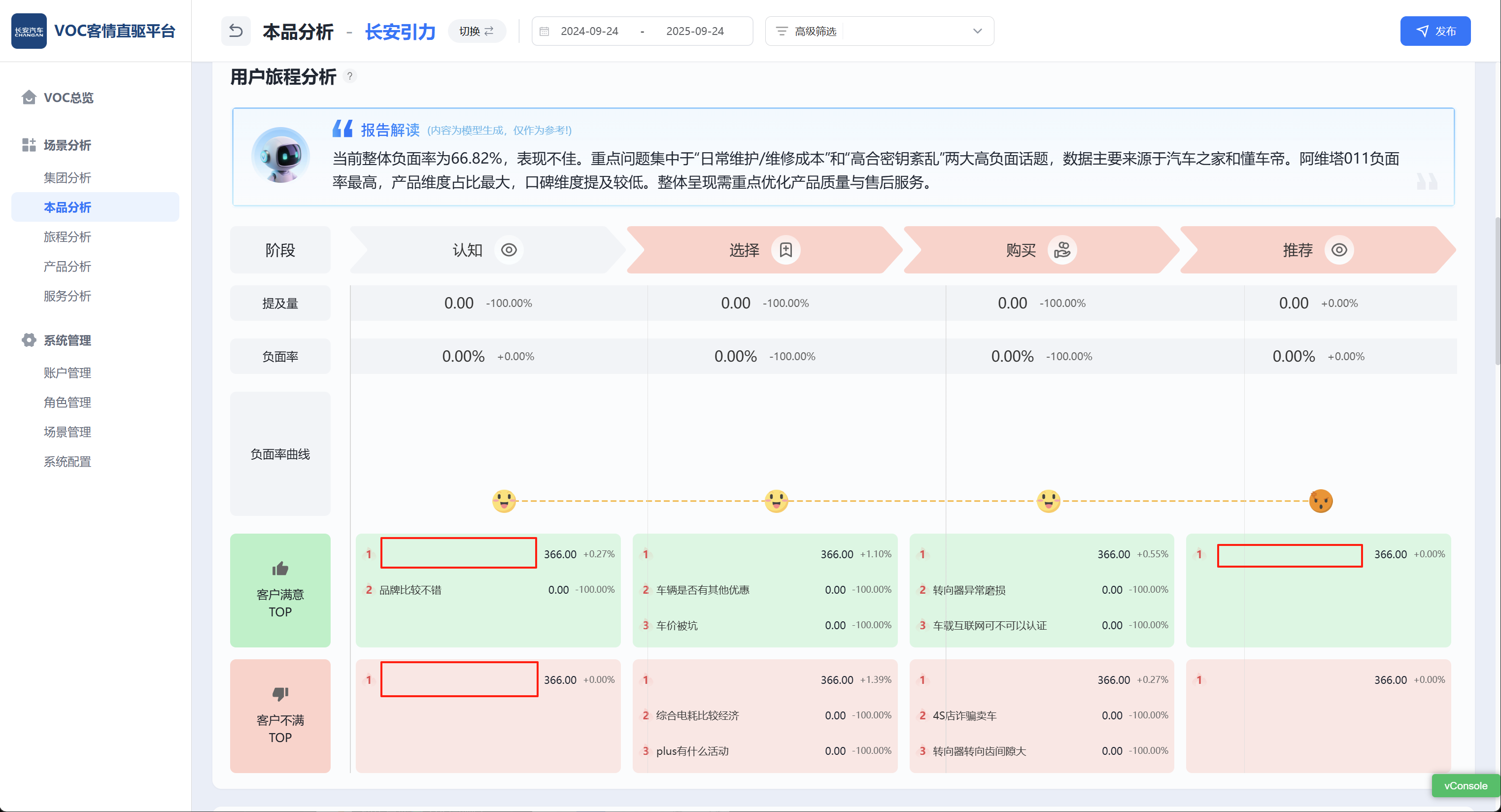Expand the 高级筛选 dropdown
1501x812 pixels.
point(977,31)
